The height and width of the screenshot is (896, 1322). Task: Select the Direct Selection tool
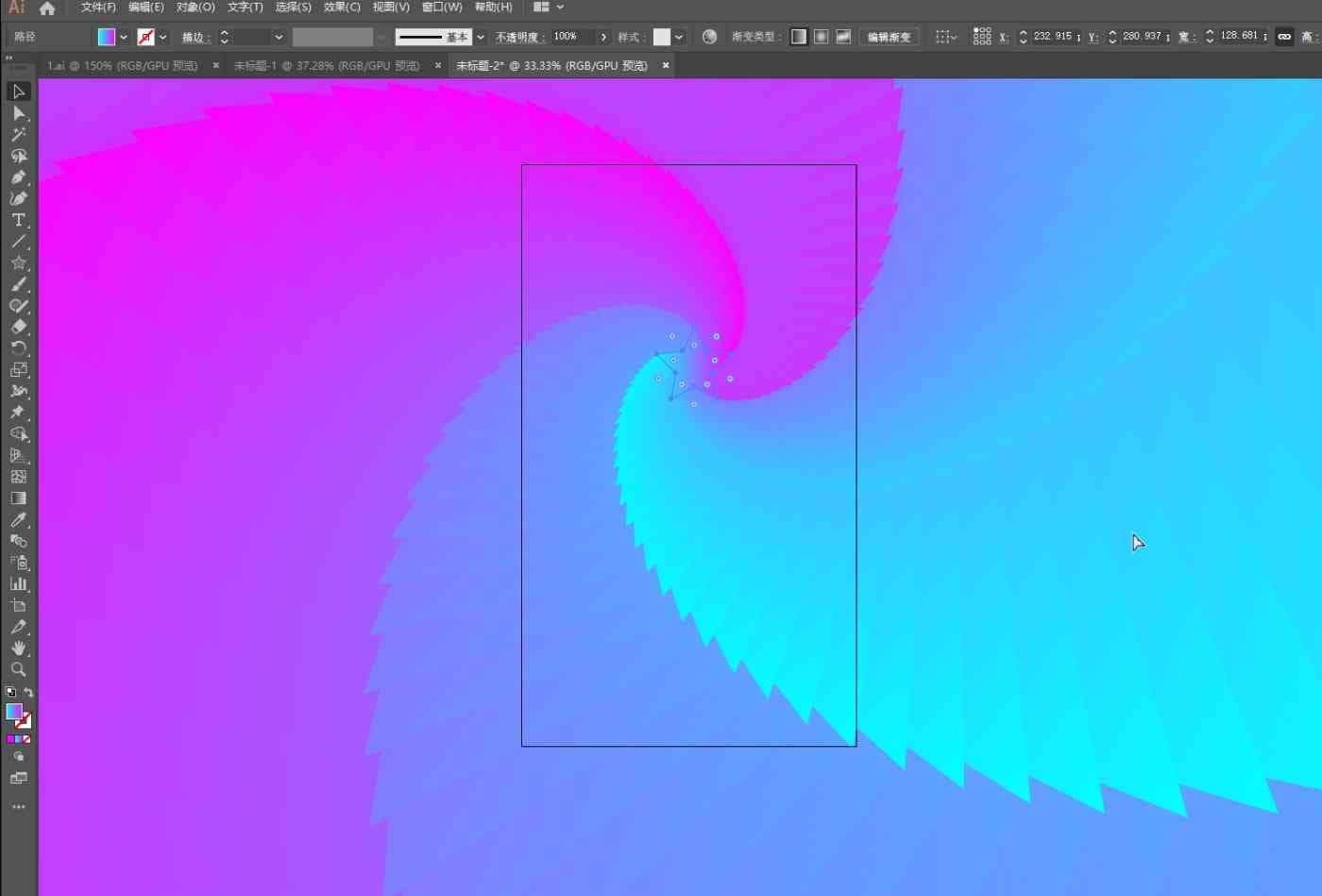tap(18, 113)
